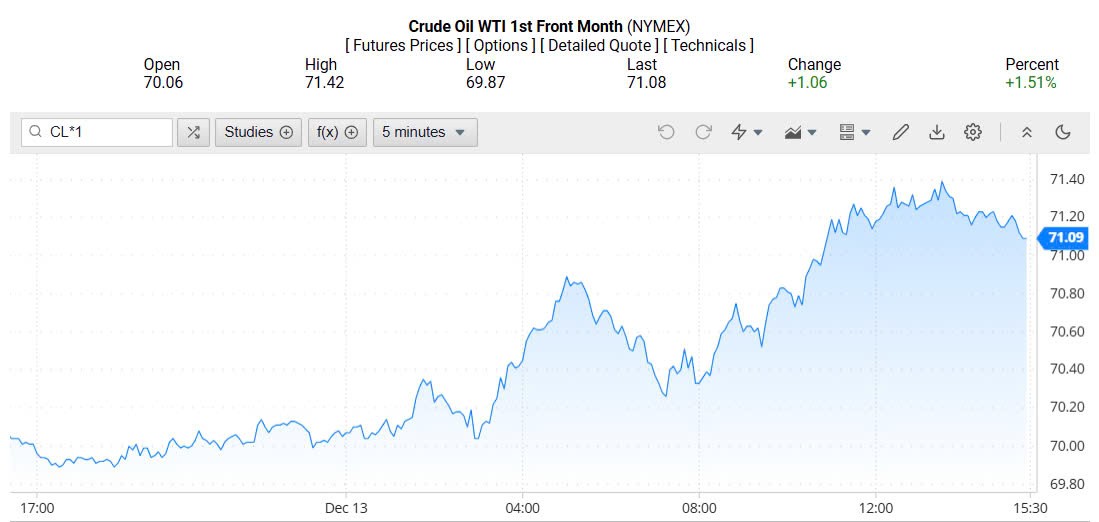Collapse the chart toolbar with double chevron
The height and width of the screenshot is (522, 1099).
coord(1026,132)
